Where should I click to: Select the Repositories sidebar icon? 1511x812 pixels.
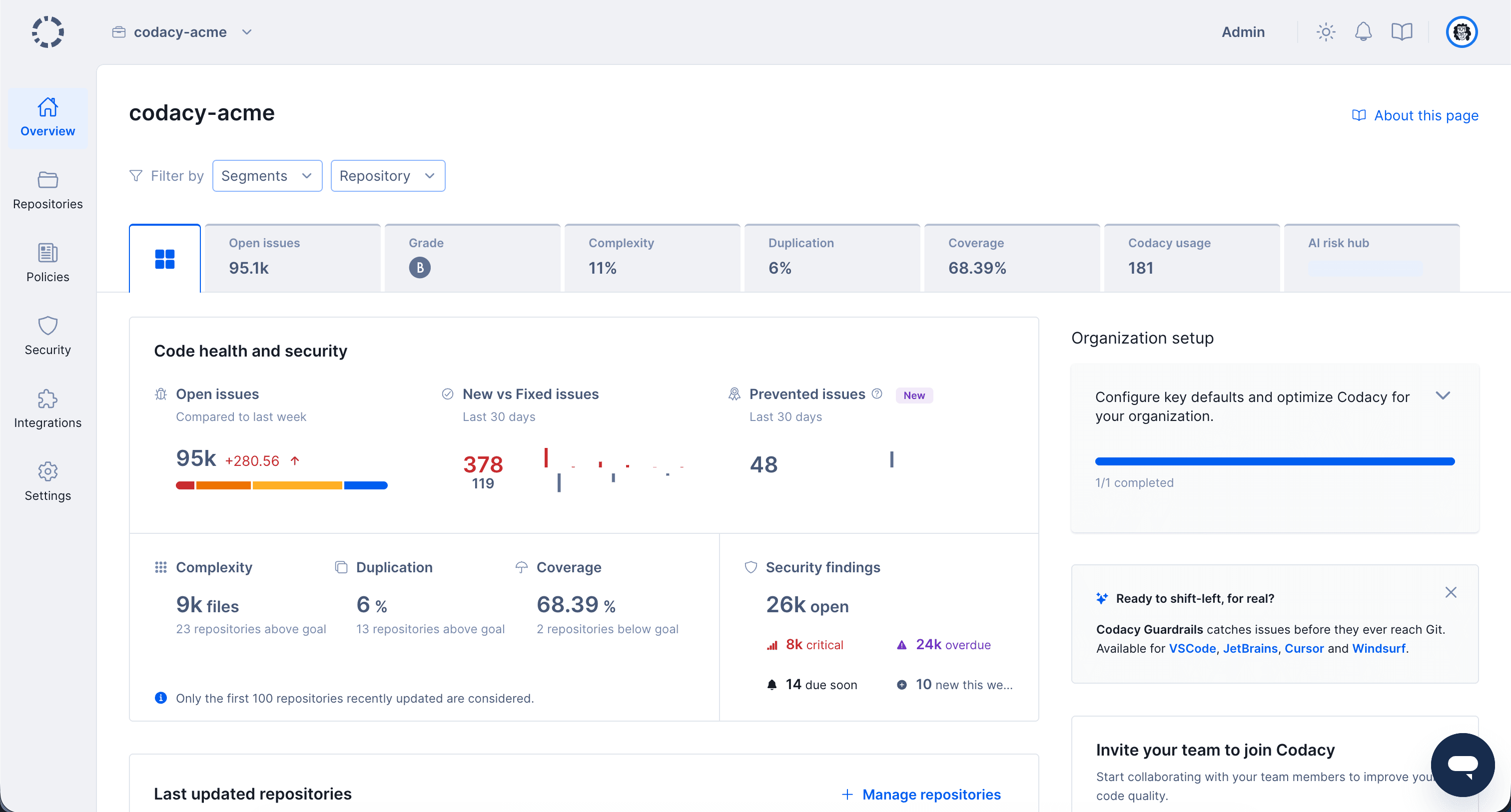[x=47, y=190]
